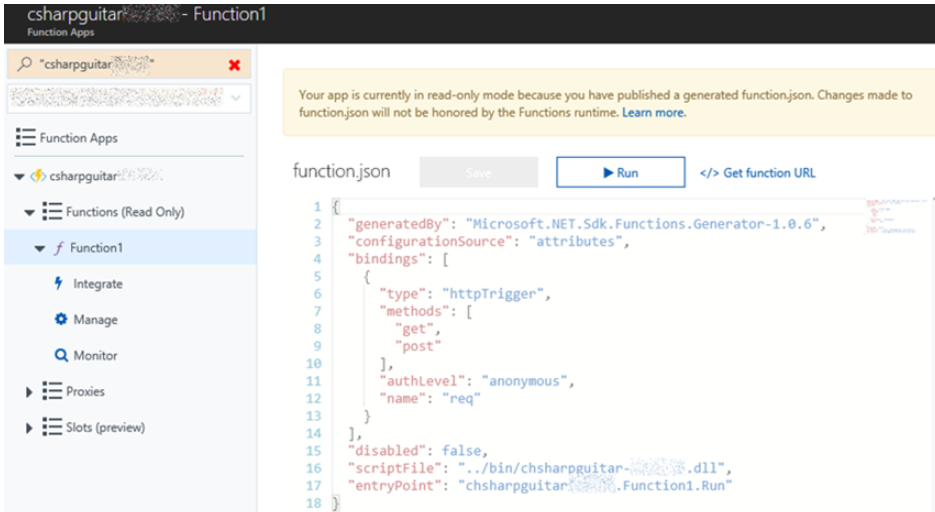Focus the "csharpguitar" search field
The width and height of the screenshot is (935, 512).
(x=129, y=64)
